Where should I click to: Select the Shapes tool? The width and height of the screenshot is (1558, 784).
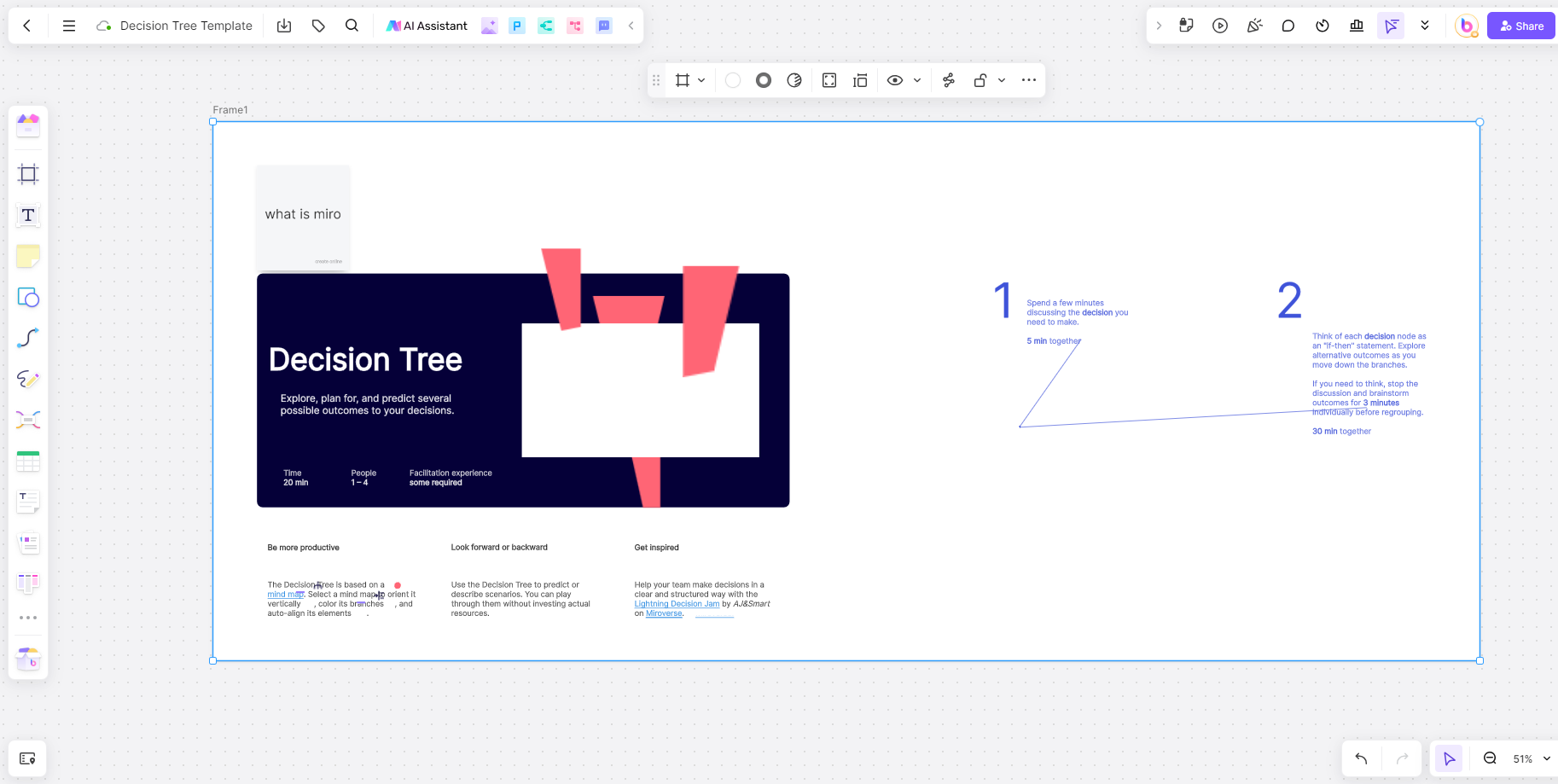coord(28,297)
